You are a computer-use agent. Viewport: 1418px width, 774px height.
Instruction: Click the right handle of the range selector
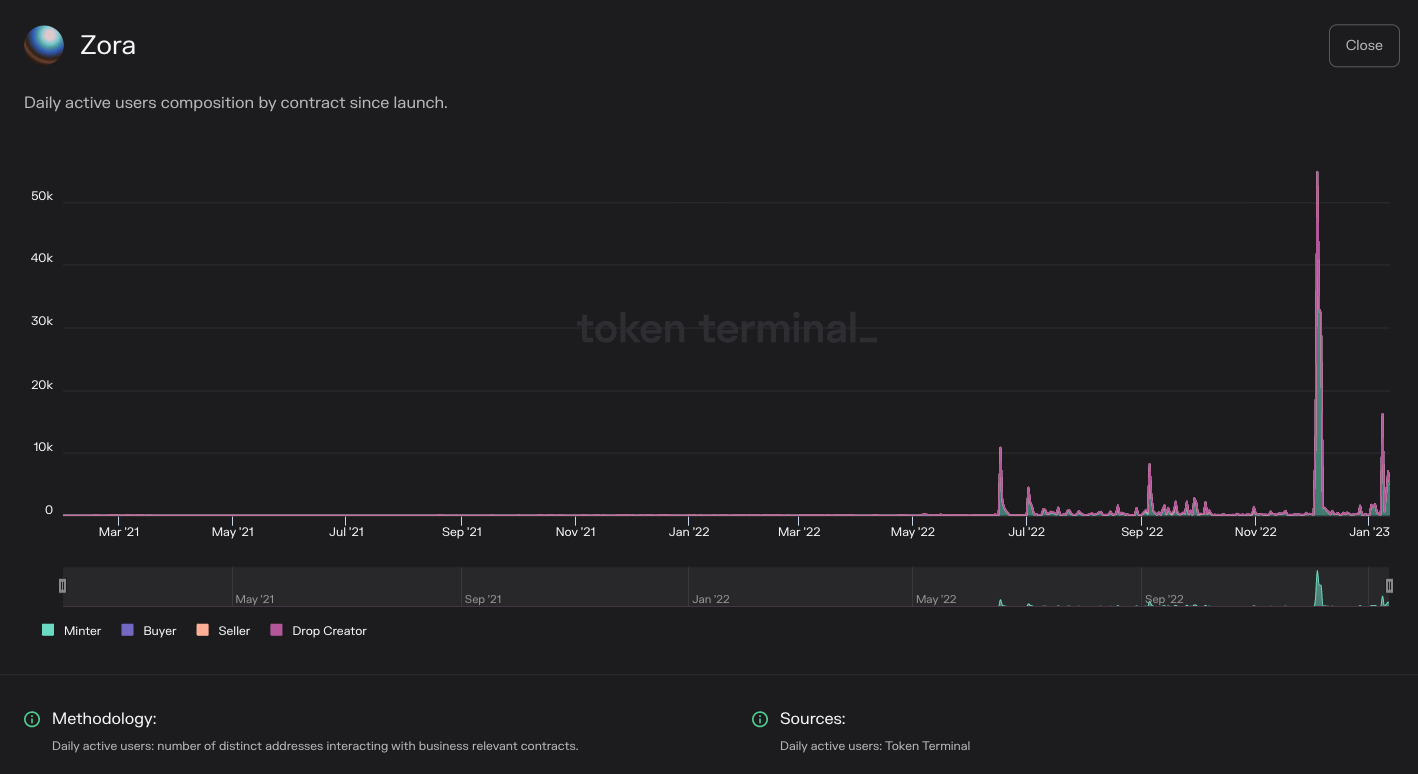click(x=1389, y=585)
